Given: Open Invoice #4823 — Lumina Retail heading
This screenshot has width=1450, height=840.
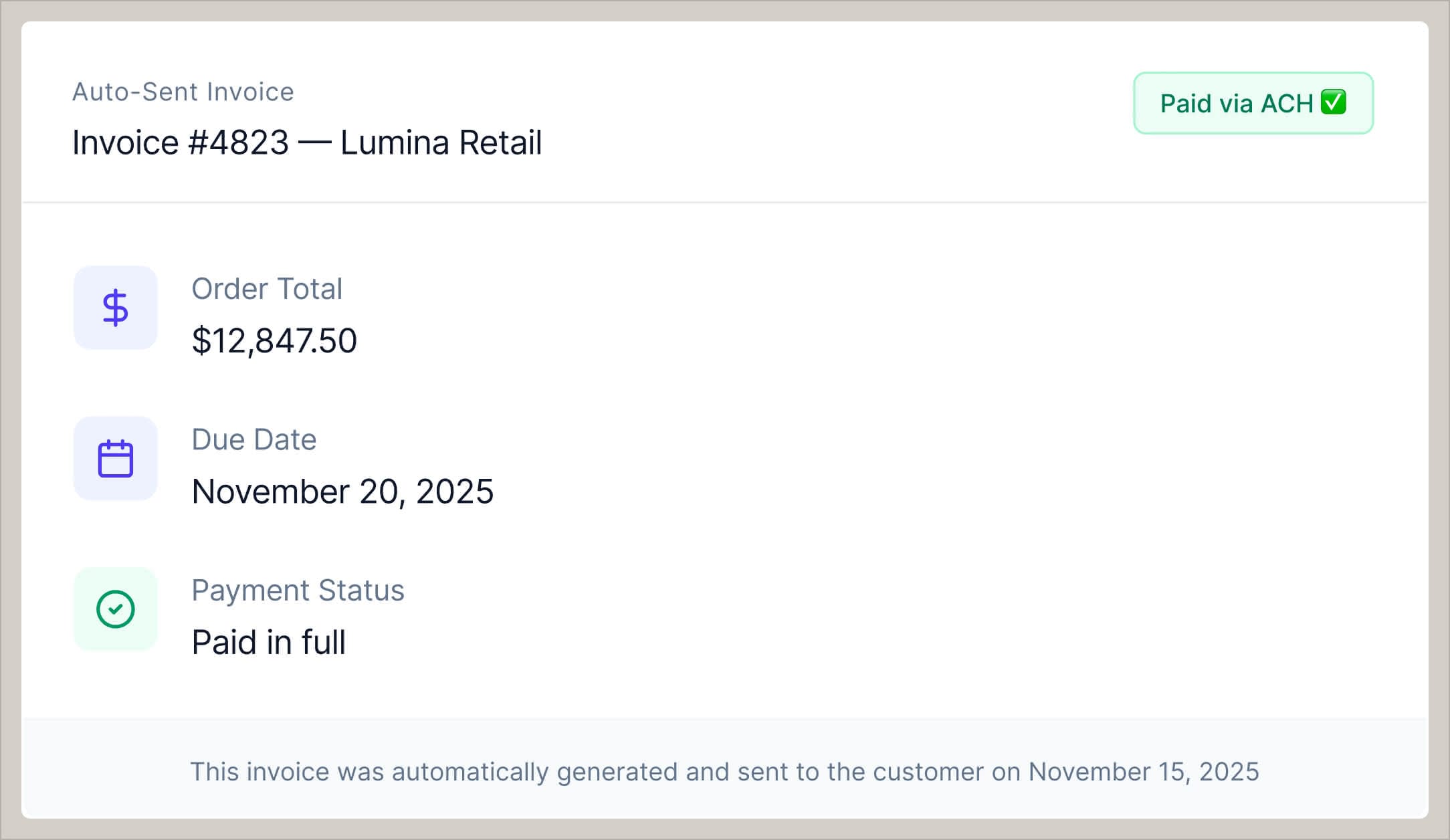Looking at the screenshot, I should 307,142.
